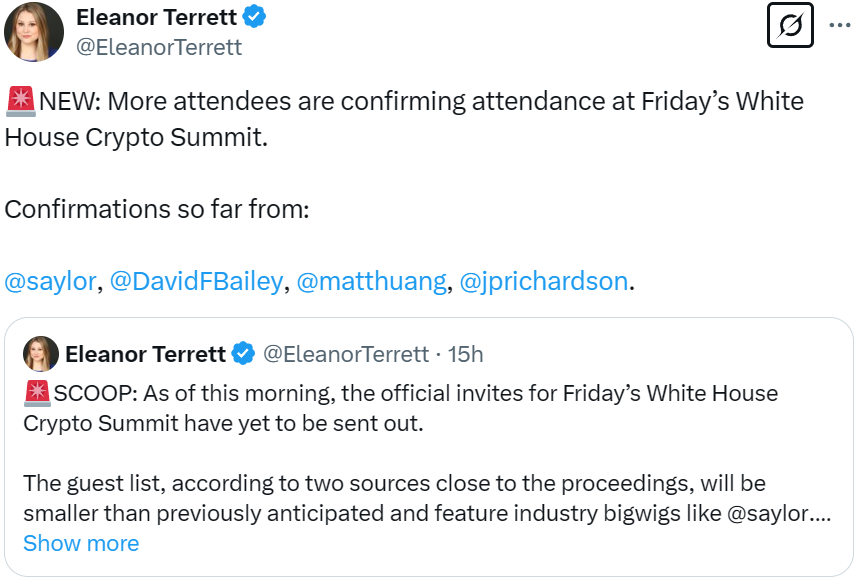Open the @jprichardson mention link

point(544,281)
